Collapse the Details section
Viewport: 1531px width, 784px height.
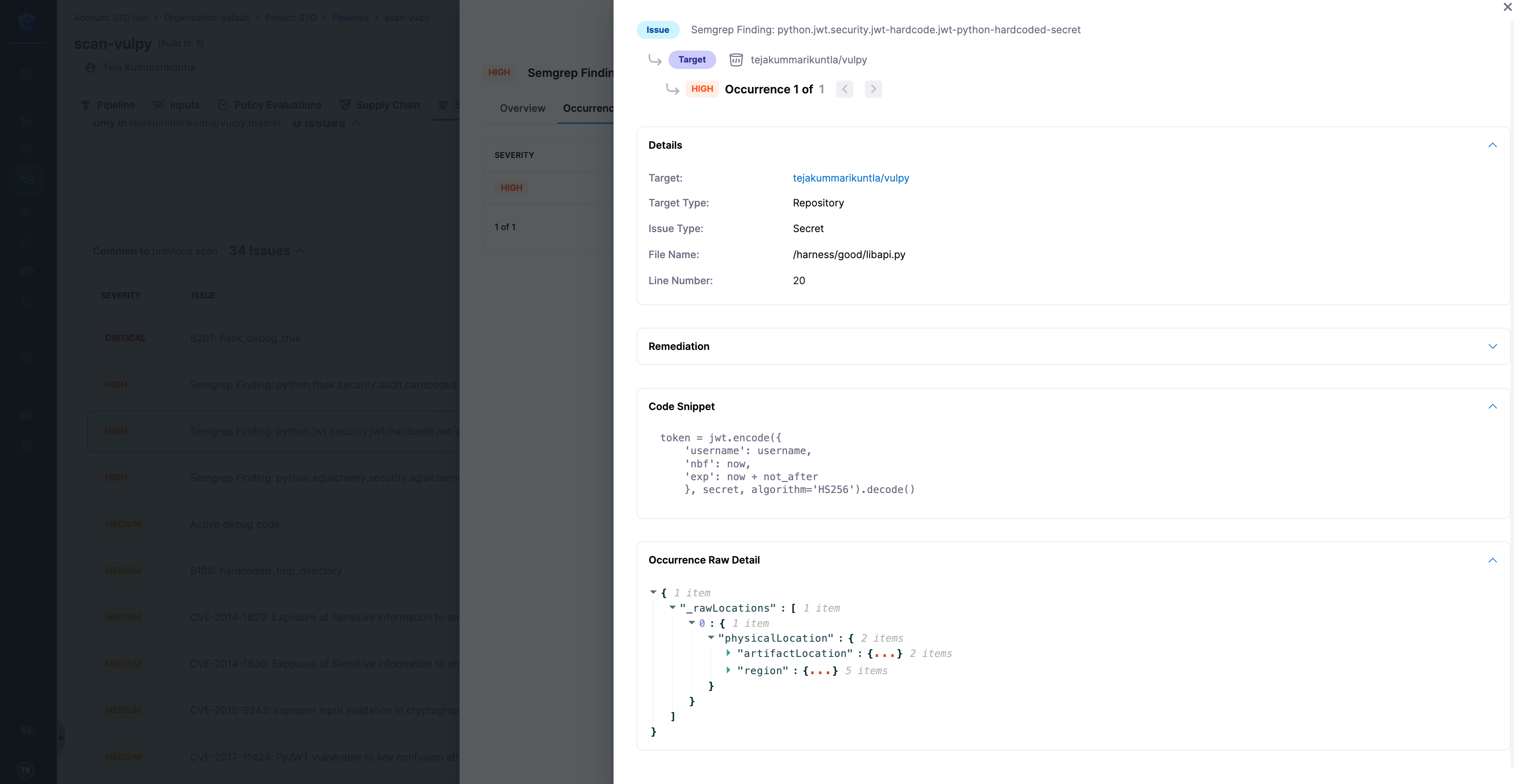tap(1493, 145)
